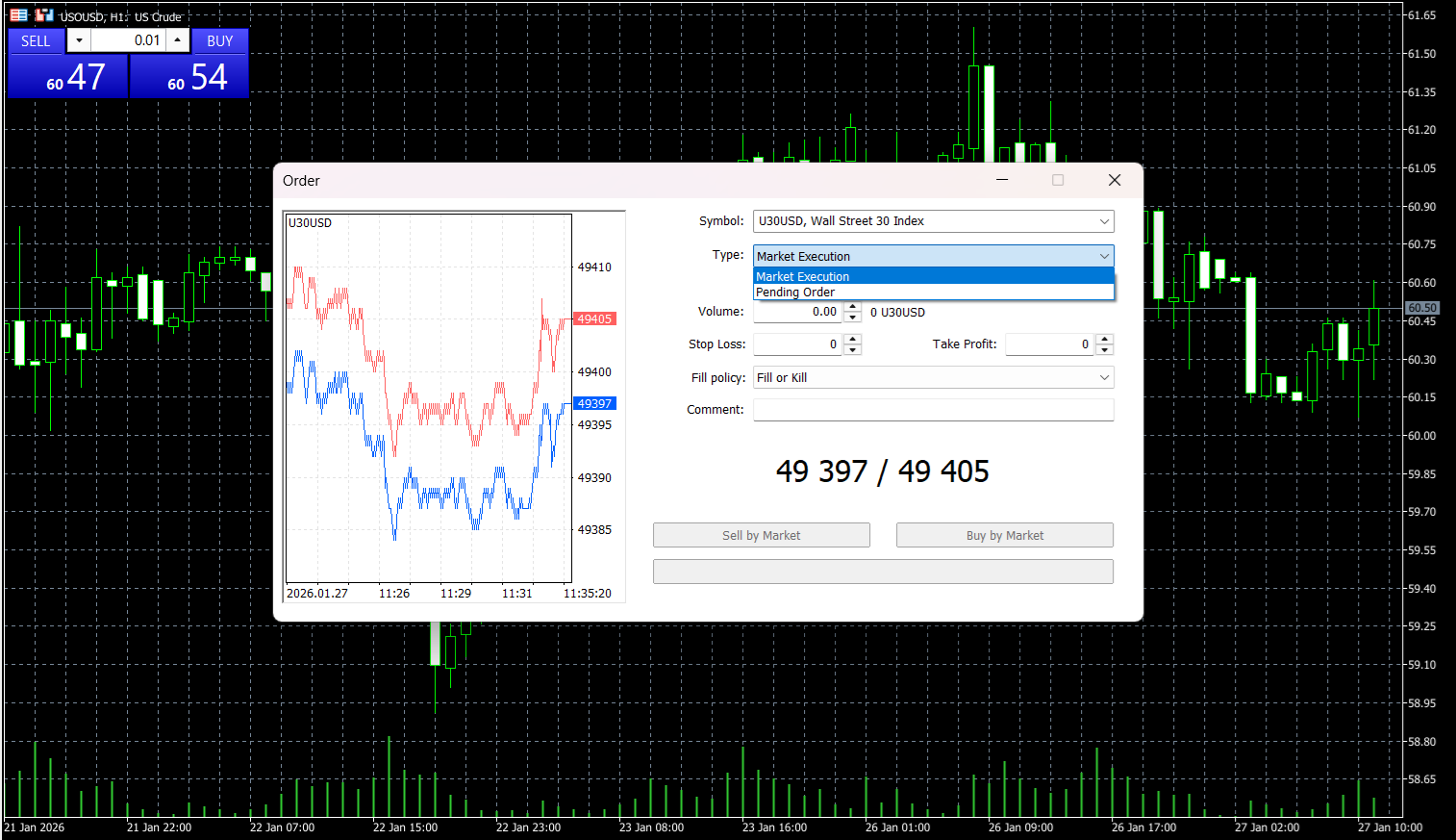Screen dimensions: 1456x840
Task: Click the 60.50 current price tag on main chart
Action: pos(1422,308)
